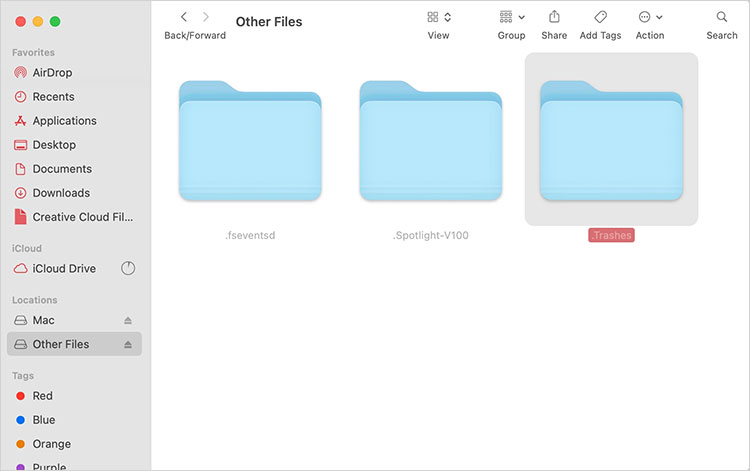750x471 pixels.
Task: Switch to icon view with View grid button
Action: pyautogui.click(x=432, y=17)
